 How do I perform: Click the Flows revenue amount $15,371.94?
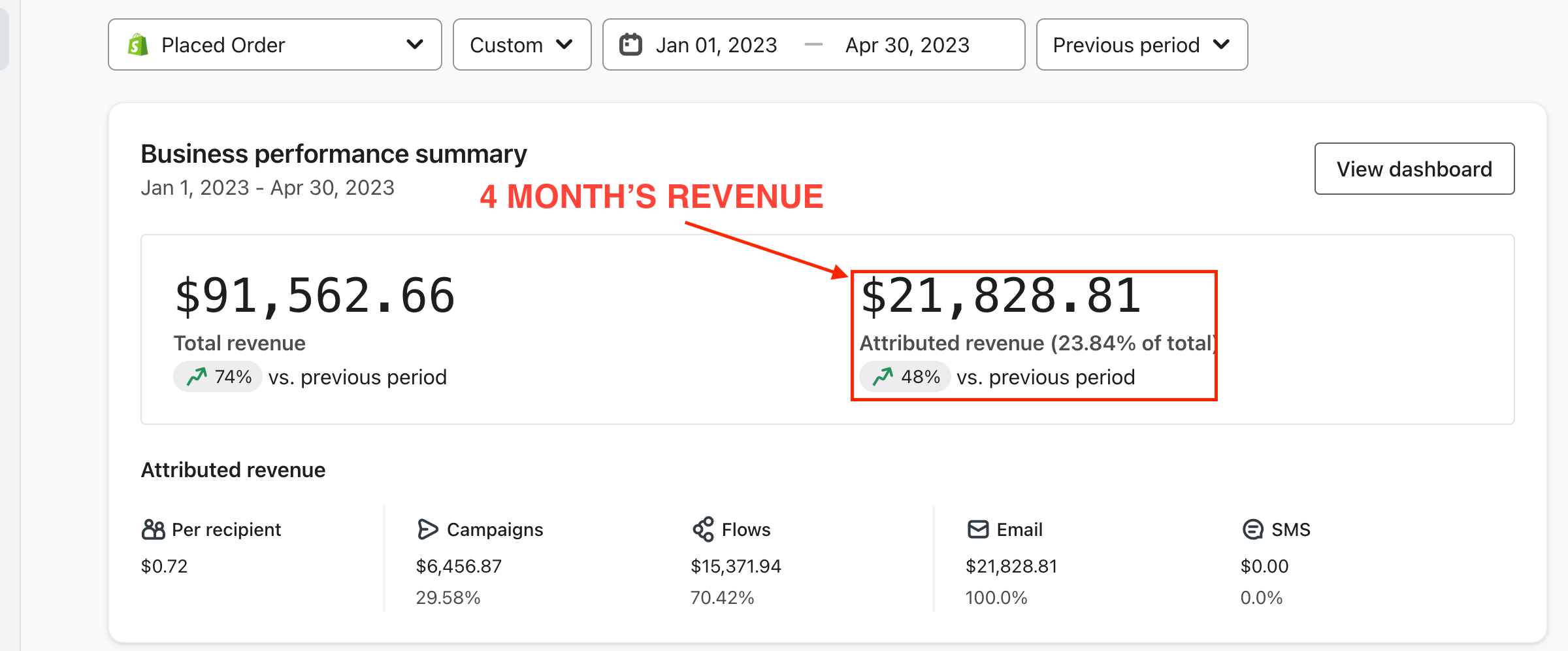(736, 566)
